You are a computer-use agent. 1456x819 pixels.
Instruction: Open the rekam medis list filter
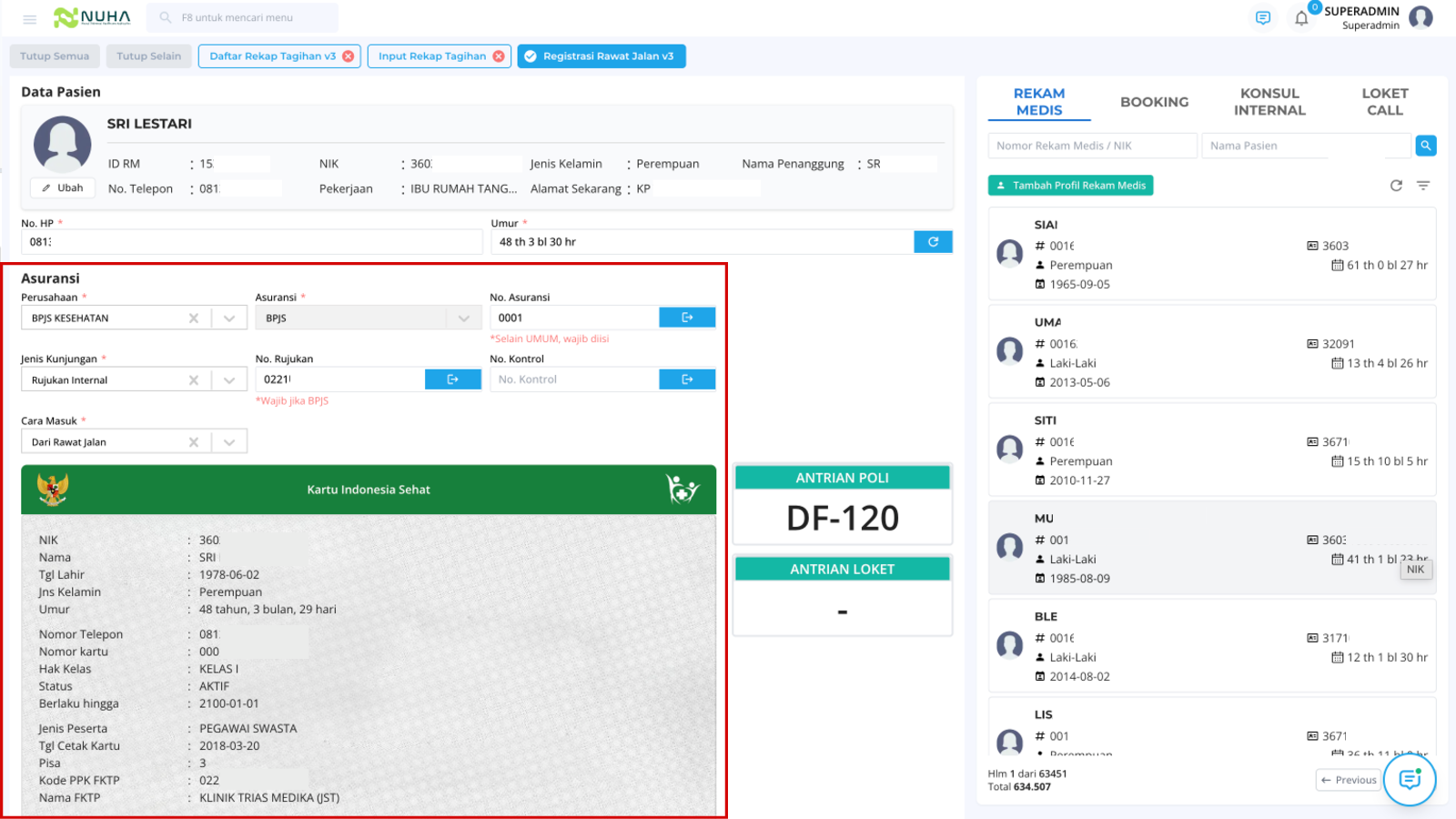tap(1423, 186)
